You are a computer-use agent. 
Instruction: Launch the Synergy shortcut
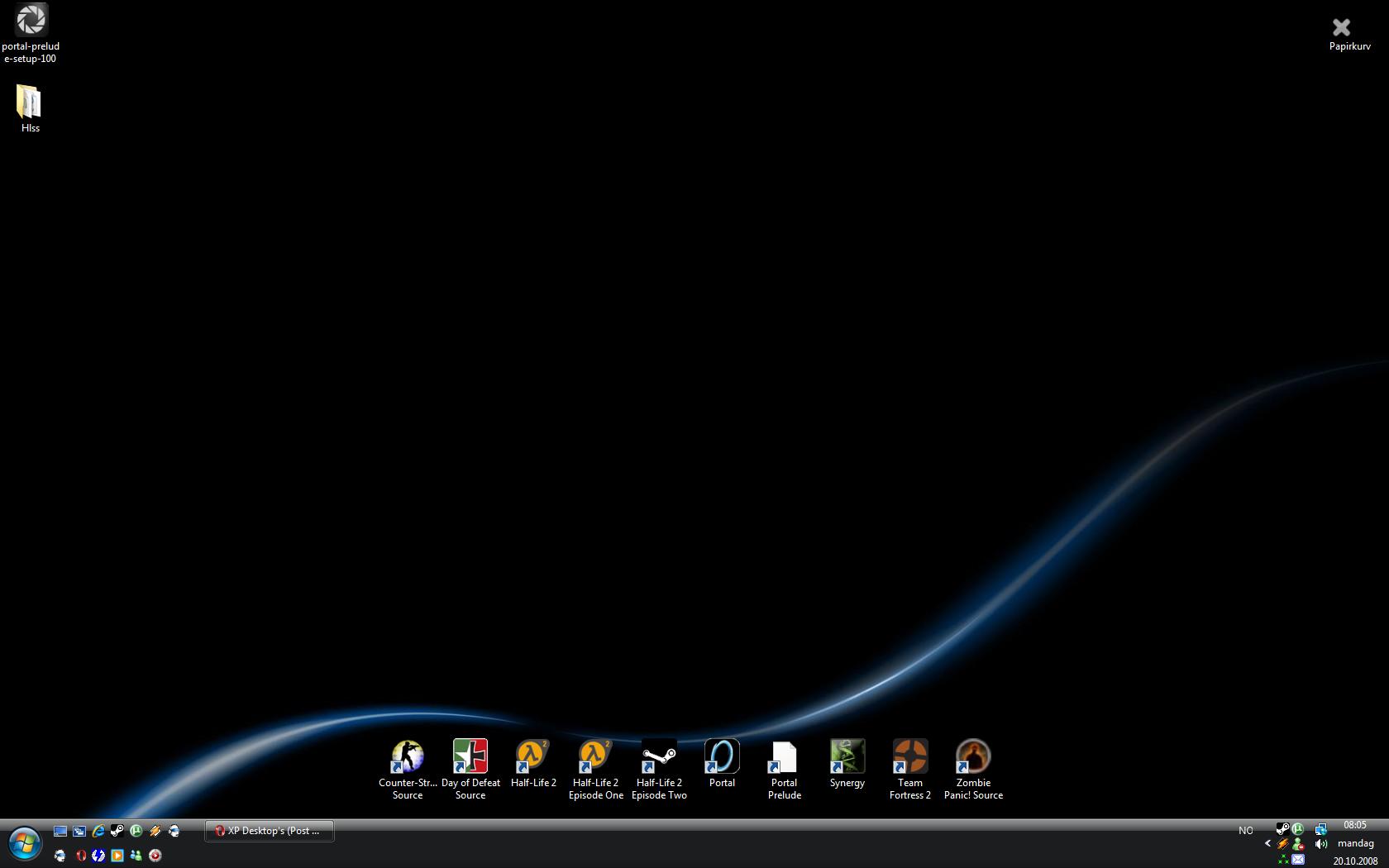[847, 764]
